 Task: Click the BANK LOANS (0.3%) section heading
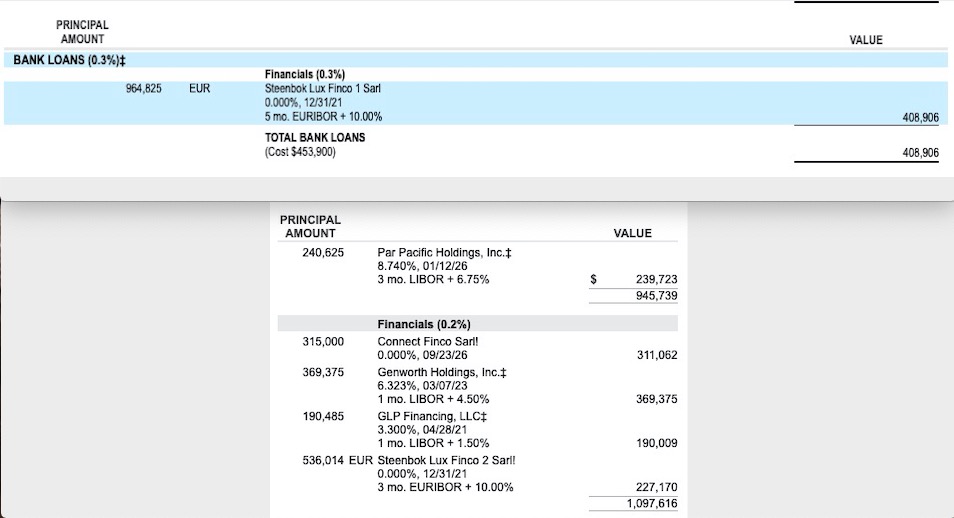69,60
